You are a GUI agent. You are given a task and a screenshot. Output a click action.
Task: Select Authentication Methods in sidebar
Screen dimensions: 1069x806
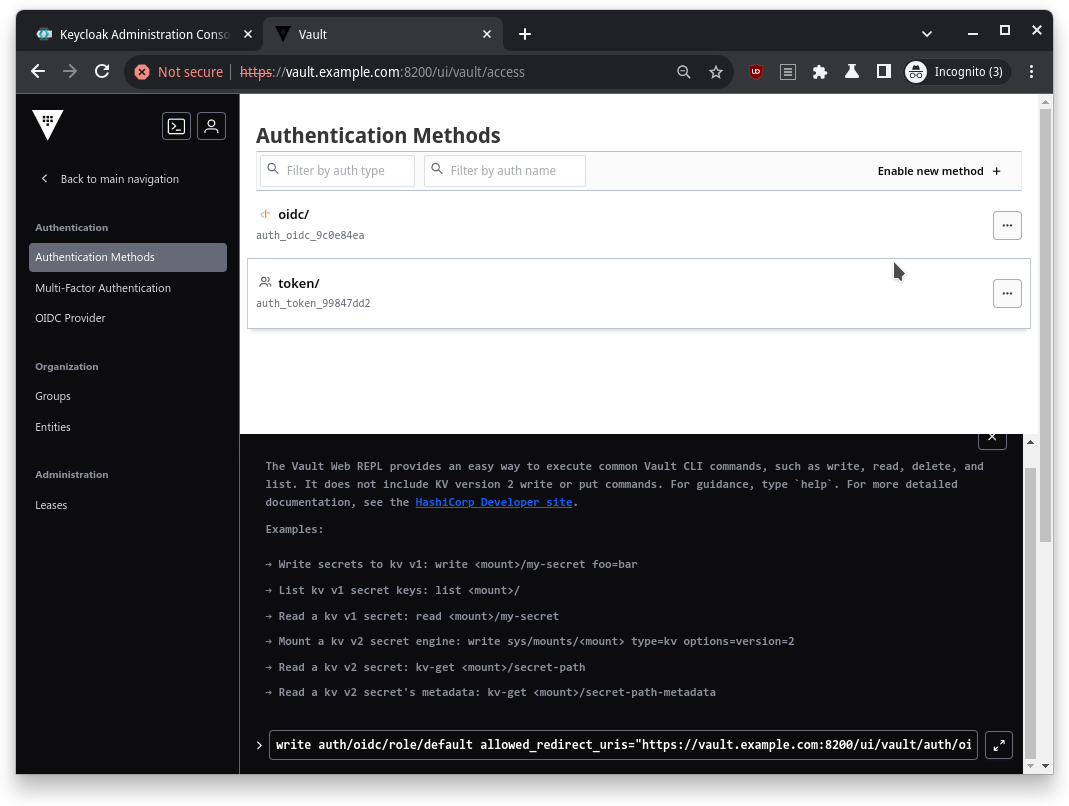128,257
